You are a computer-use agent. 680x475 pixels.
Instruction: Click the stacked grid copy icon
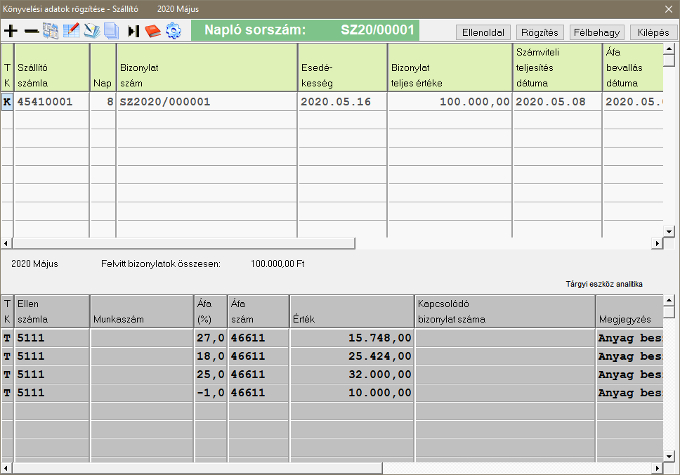pos(51,31)
